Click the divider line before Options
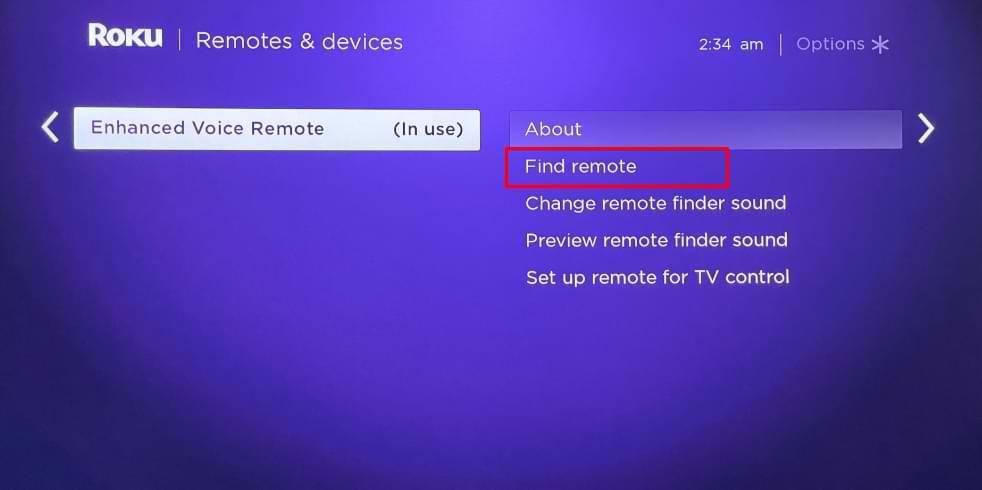This screenshot has height=490, width=982. pos(780,45)
